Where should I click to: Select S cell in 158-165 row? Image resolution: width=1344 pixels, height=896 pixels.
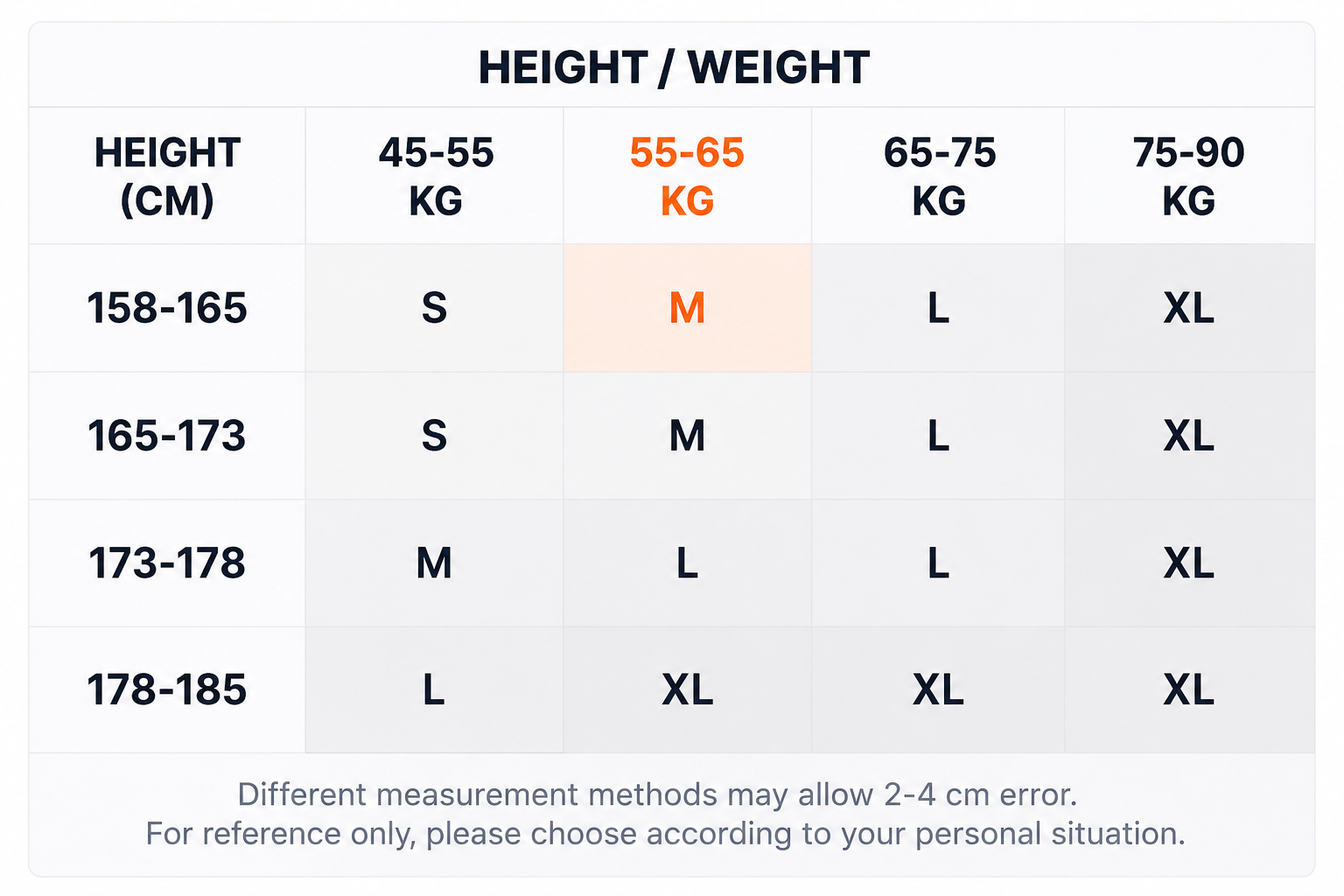pos(435,308)
